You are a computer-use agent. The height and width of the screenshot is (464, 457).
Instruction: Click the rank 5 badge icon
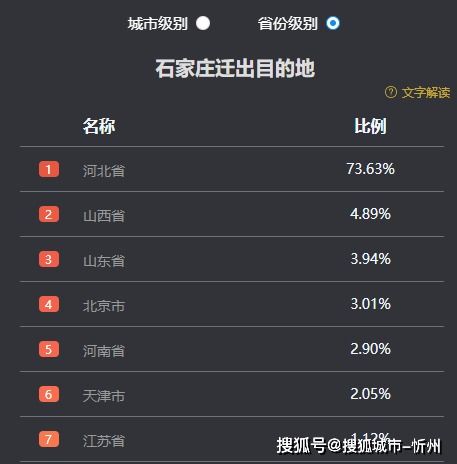pos(49,349)
